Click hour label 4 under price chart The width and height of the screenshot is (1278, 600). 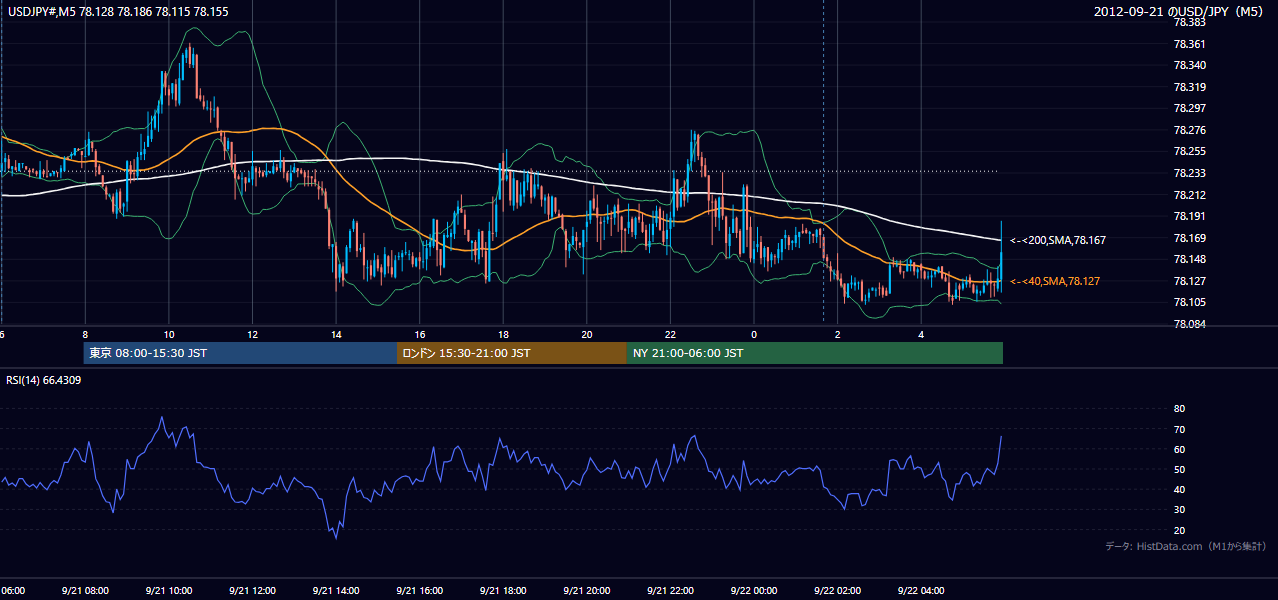point(921,335)
